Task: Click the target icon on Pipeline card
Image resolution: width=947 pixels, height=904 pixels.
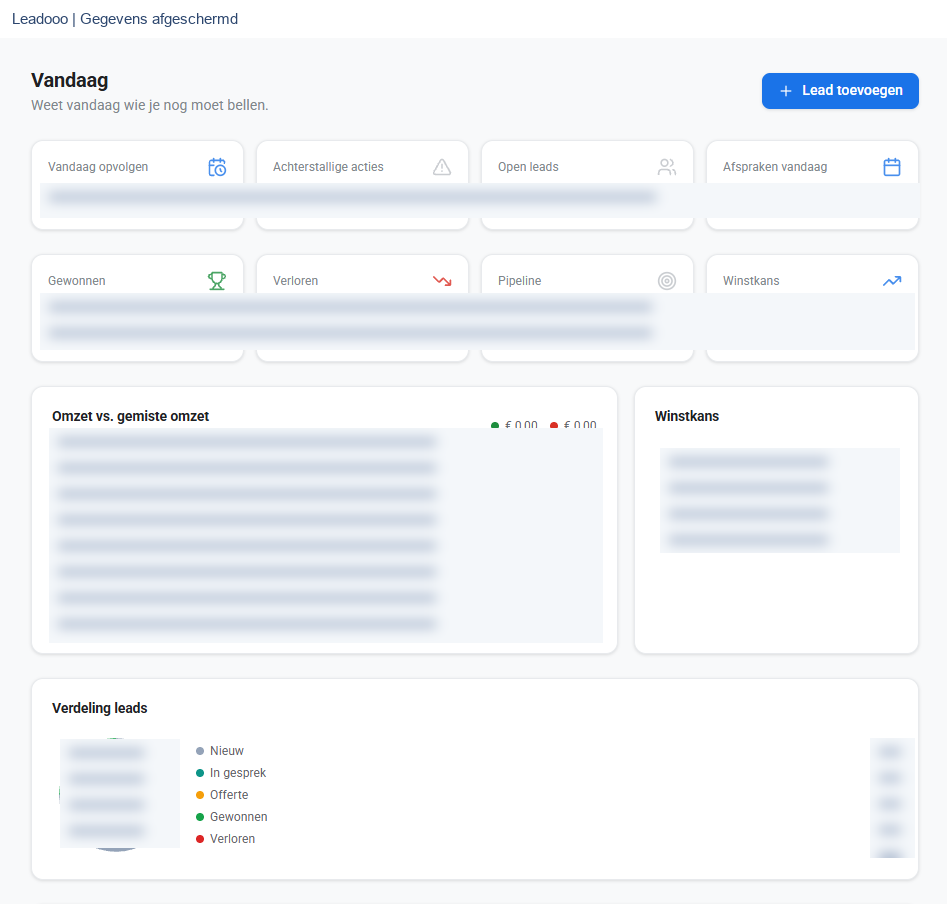Action: (667, 281)
